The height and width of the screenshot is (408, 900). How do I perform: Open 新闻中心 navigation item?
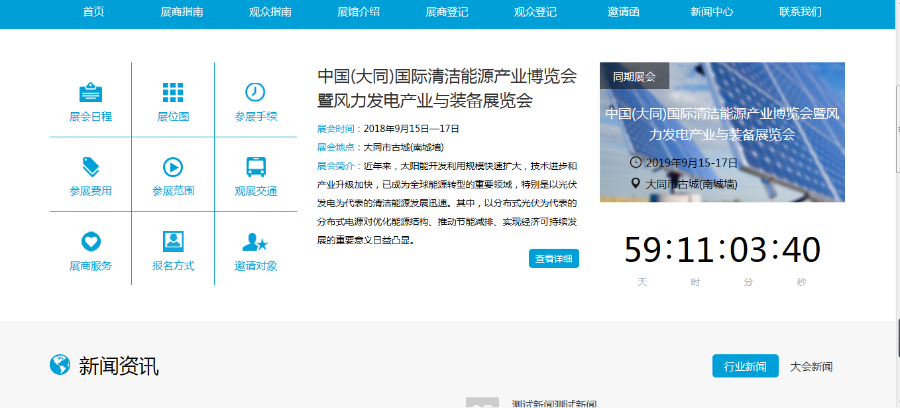712,12
